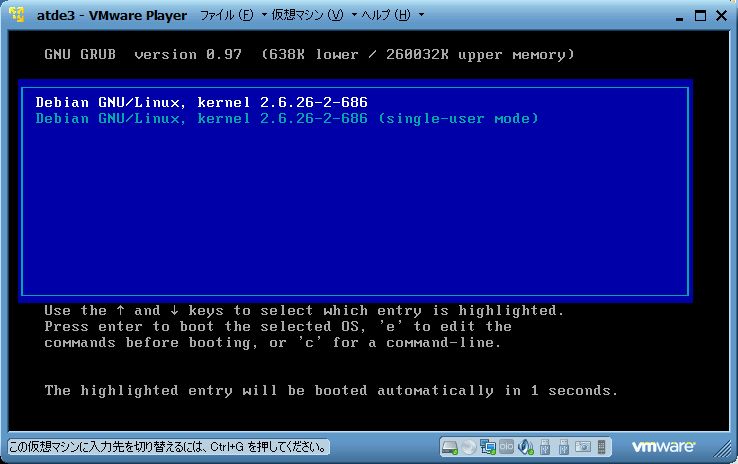The height and width of the screenshot is (464, 738).
Task: Click the hard disk device icon
Action: [x=449, y=447]
